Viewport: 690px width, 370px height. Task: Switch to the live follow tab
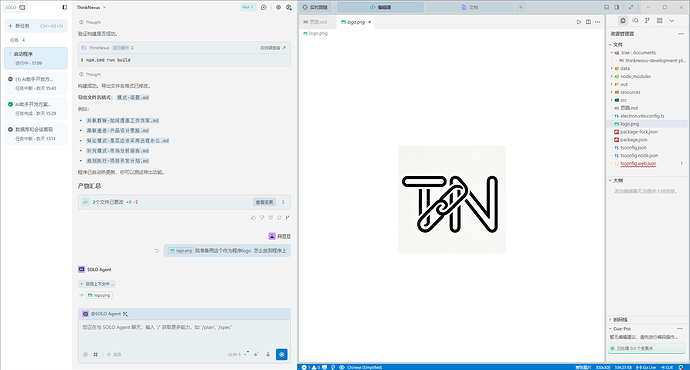tap(316, 7)
